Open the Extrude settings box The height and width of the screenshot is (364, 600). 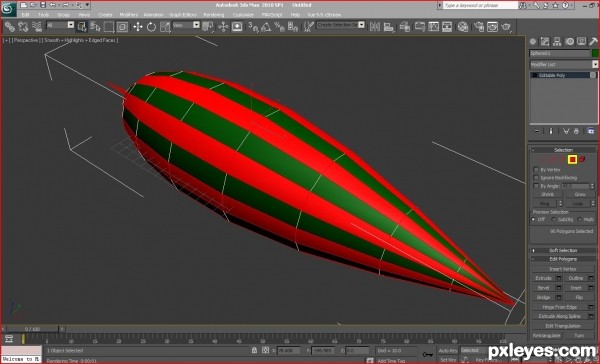point(559,278)
